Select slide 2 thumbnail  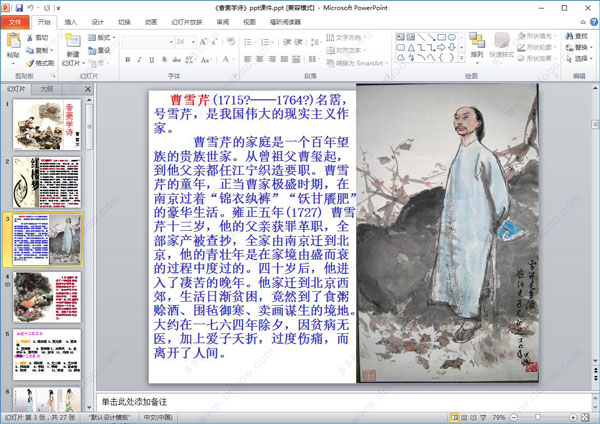[x=47, y=182]
